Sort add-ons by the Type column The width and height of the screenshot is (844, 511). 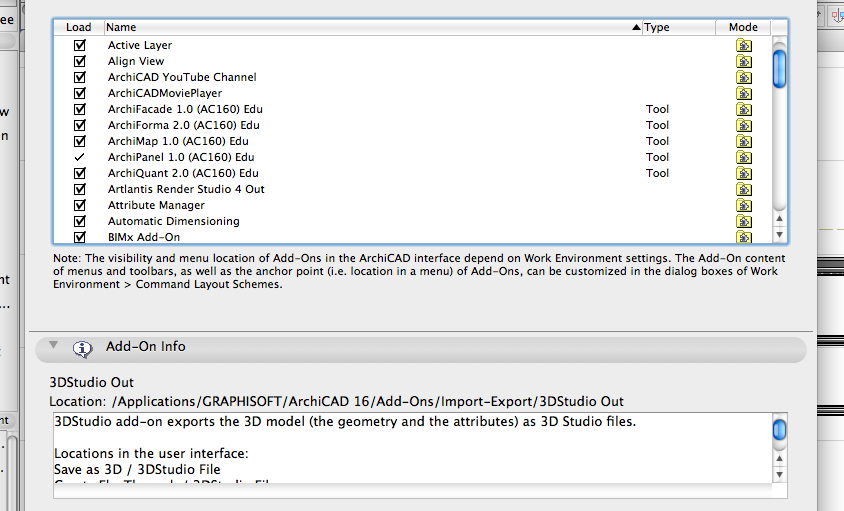tap(679, 27)
